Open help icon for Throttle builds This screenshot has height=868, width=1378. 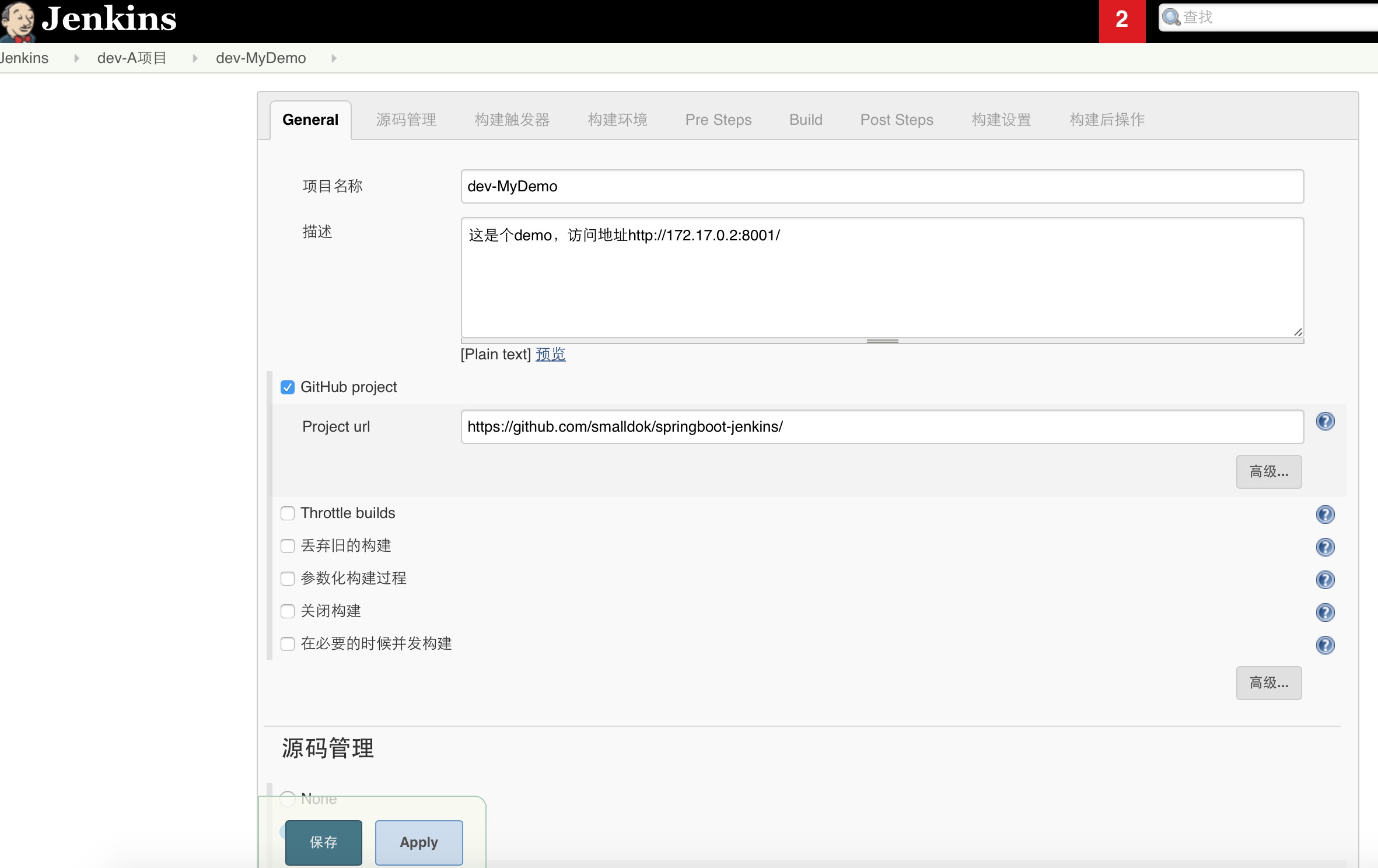[x=1325, y=514]
